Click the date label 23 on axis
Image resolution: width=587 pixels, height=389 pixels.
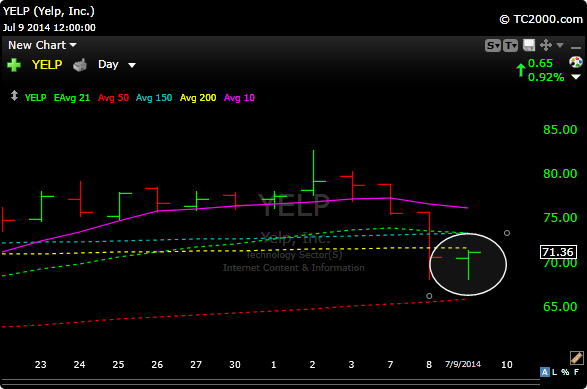pos(40,364)
